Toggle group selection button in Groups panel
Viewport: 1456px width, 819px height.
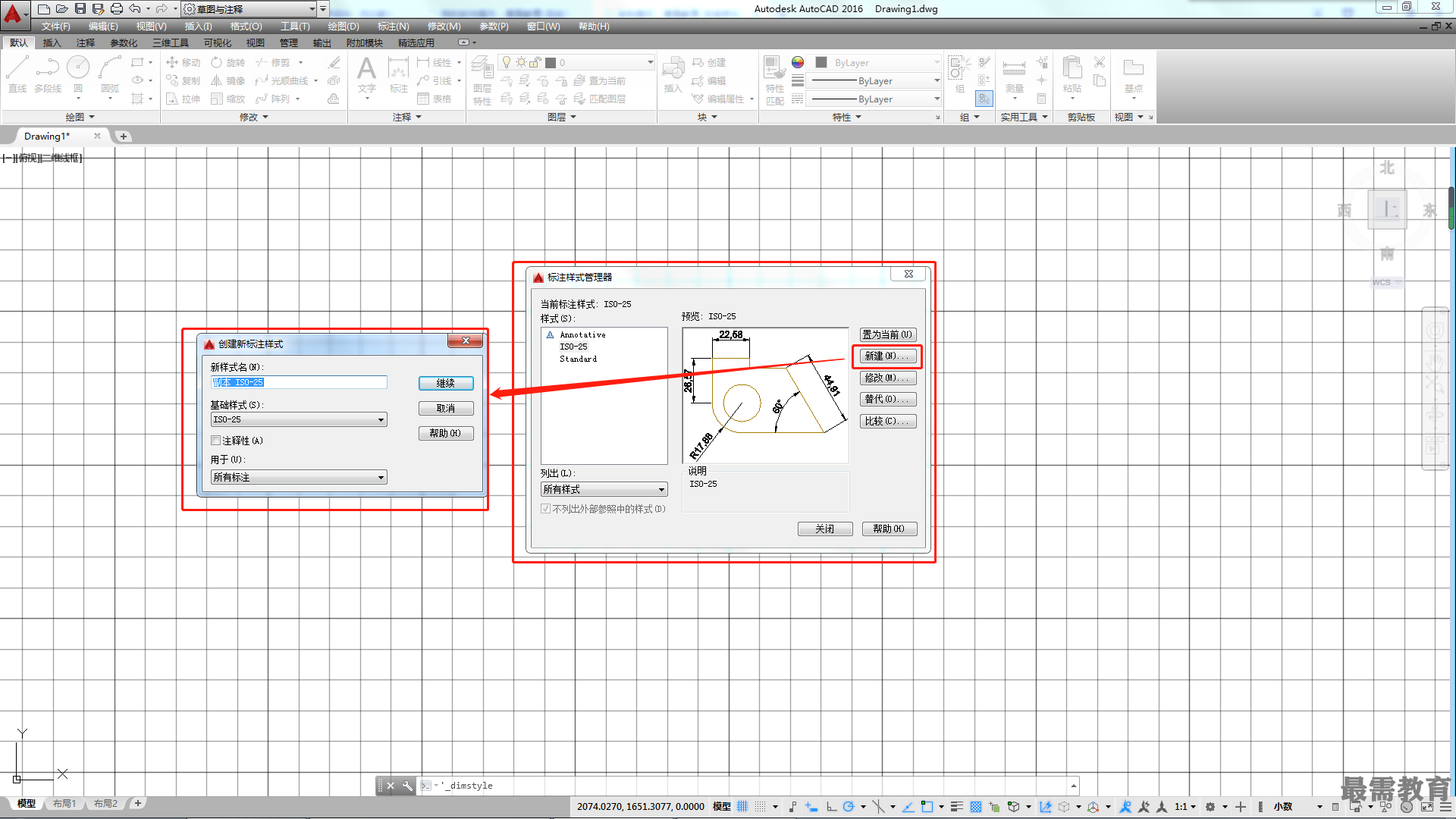tap(984, 99)
